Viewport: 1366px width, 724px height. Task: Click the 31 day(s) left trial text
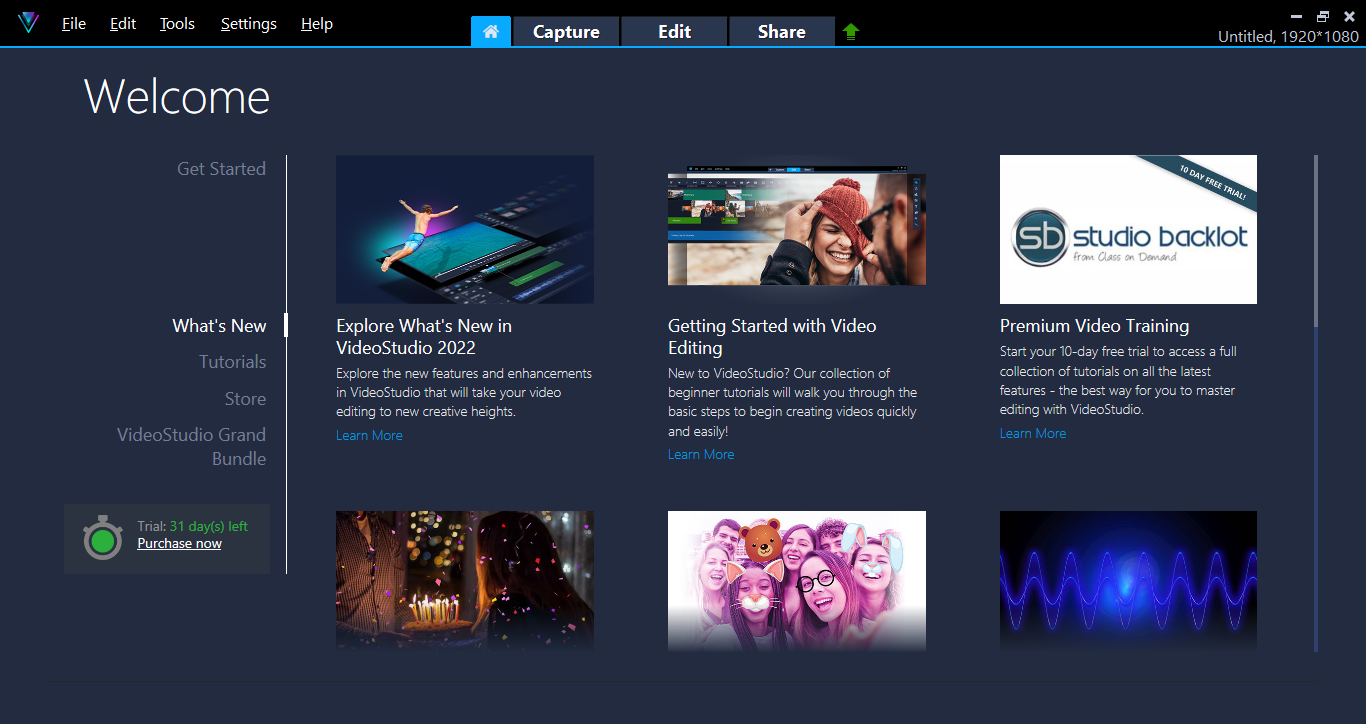[x=208, y=526]
